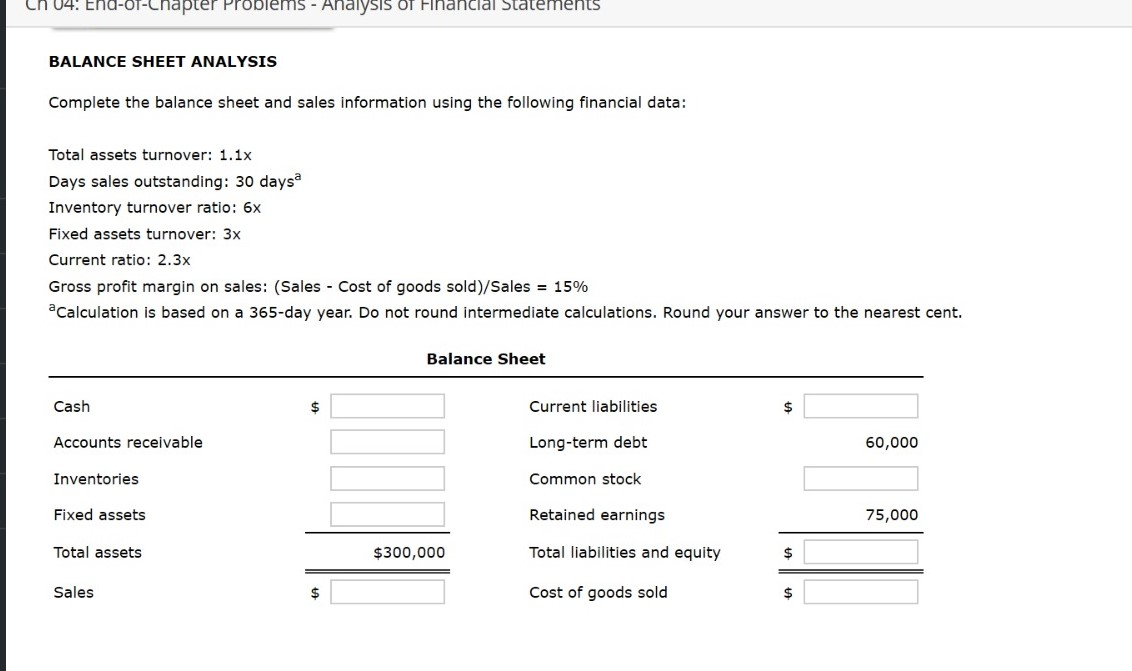Select the Accounts receivable input box
Screen dimensions: 1132x671
388,441
